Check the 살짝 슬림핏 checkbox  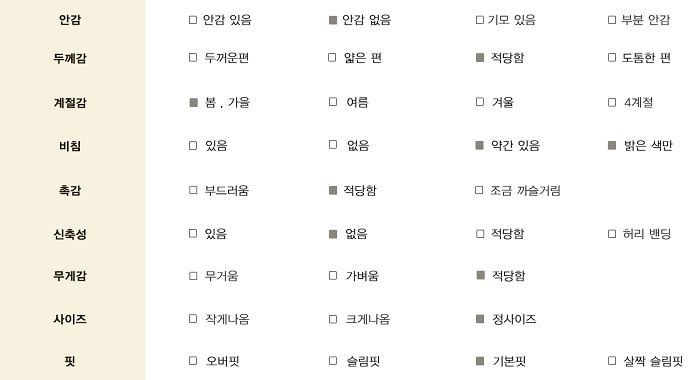612,360
